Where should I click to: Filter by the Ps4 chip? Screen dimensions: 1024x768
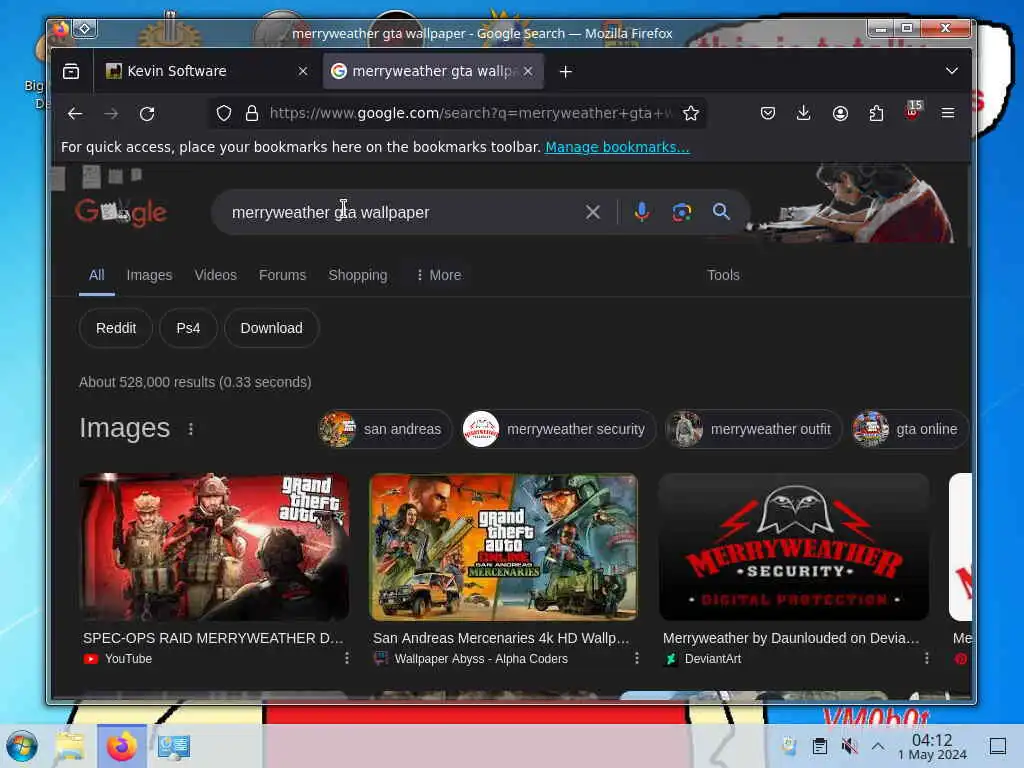point(188,328)
